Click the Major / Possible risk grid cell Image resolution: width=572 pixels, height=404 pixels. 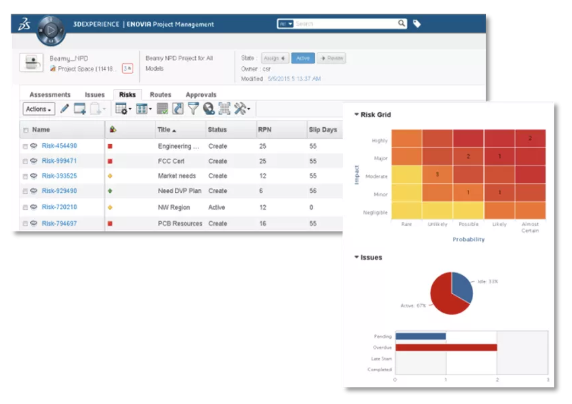[x=468, y=156]
